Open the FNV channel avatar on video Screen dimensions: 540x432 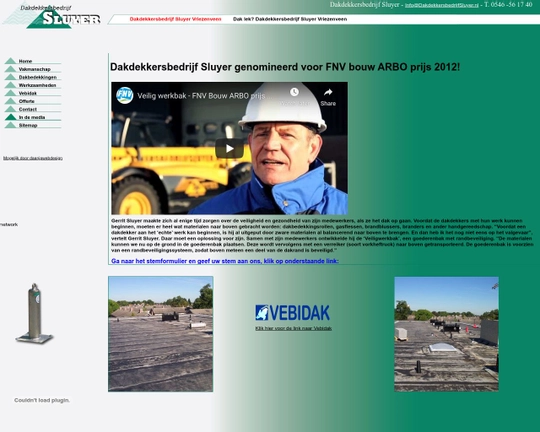125,95
